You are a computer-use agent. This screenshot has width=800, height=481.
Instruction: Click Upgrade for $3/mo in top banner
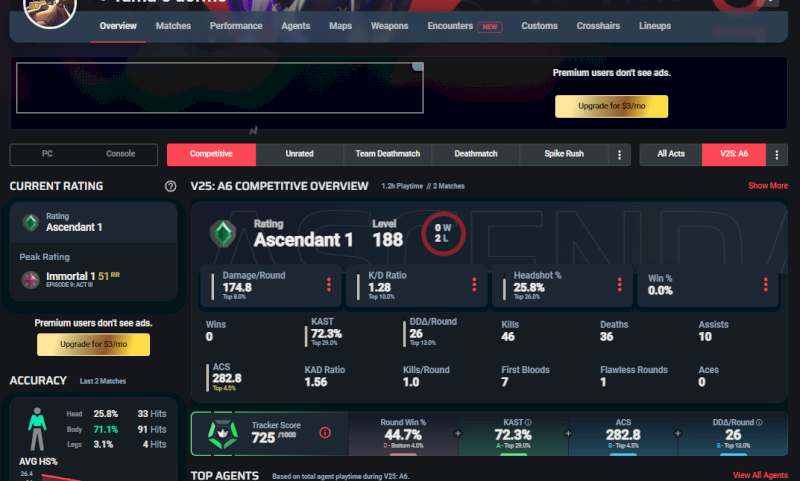point(611,106)
